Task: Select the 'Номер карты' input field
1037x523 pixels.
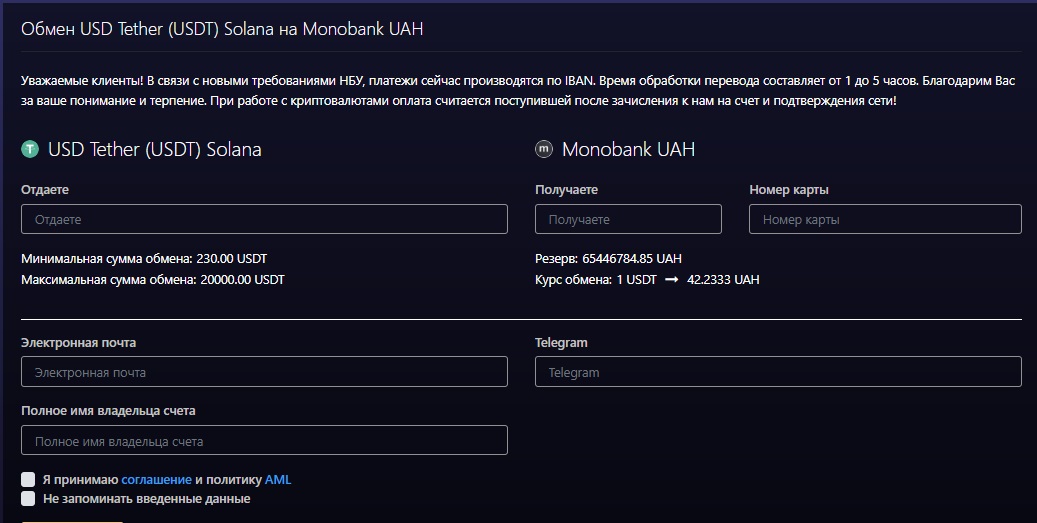Action: tap(885, 219)
